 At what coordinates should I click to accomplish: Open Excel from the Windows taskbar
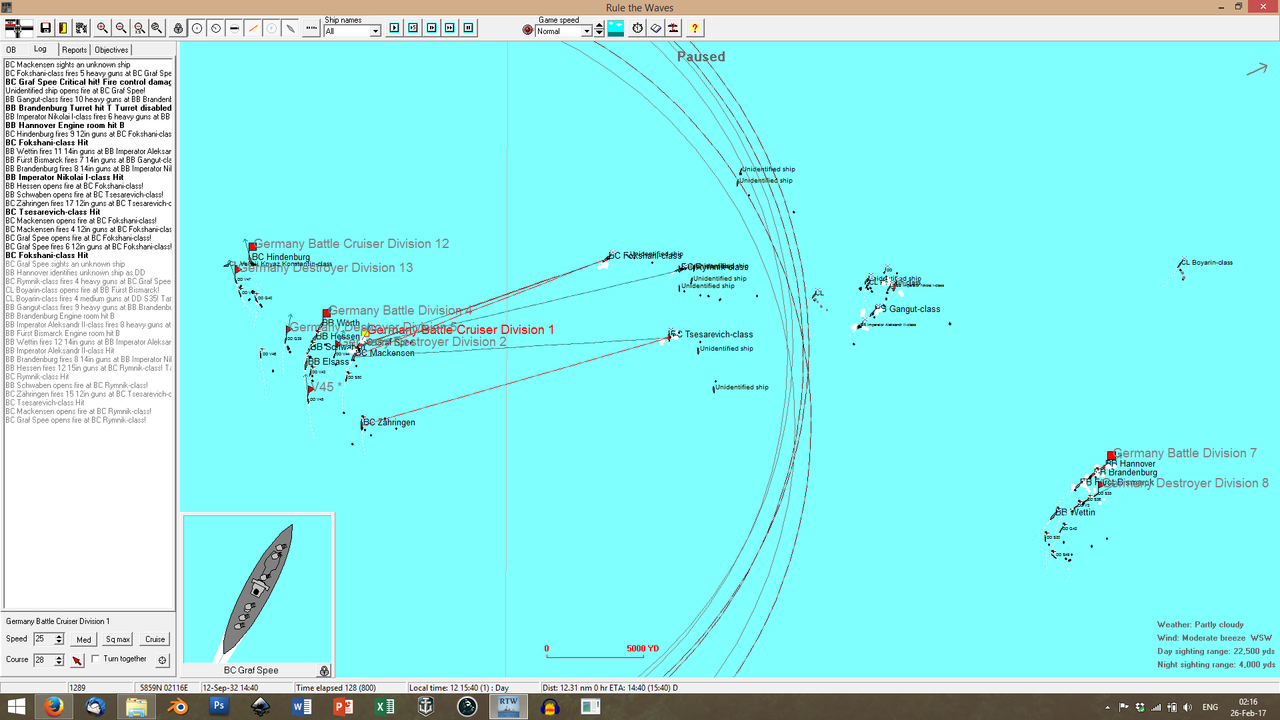384,707
